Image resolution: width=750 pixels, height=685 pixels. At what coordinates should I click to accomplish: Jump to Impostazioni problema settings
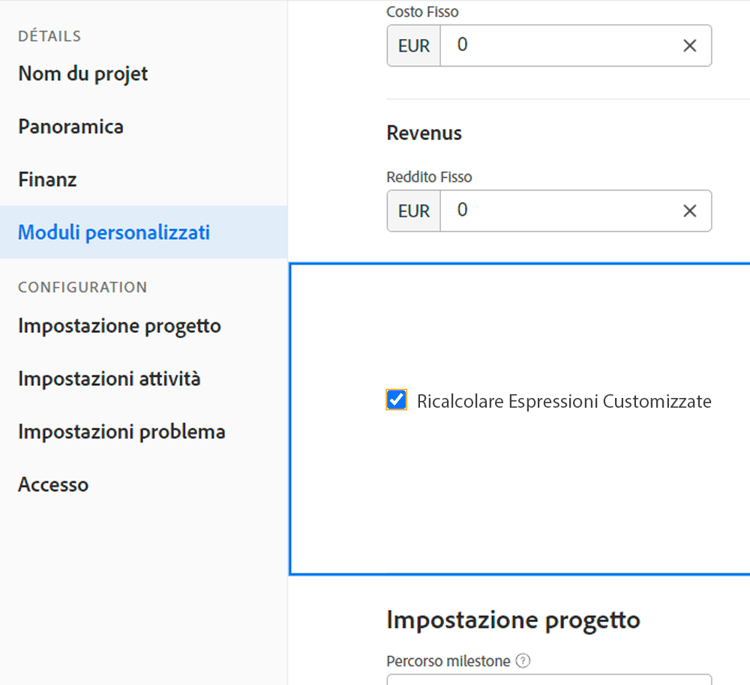click(121, 432)
